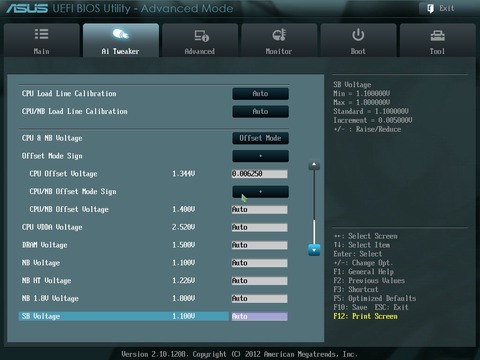Click the F1: General Help hint
Viewport: 480px width, 360px height.
point(364,272)
